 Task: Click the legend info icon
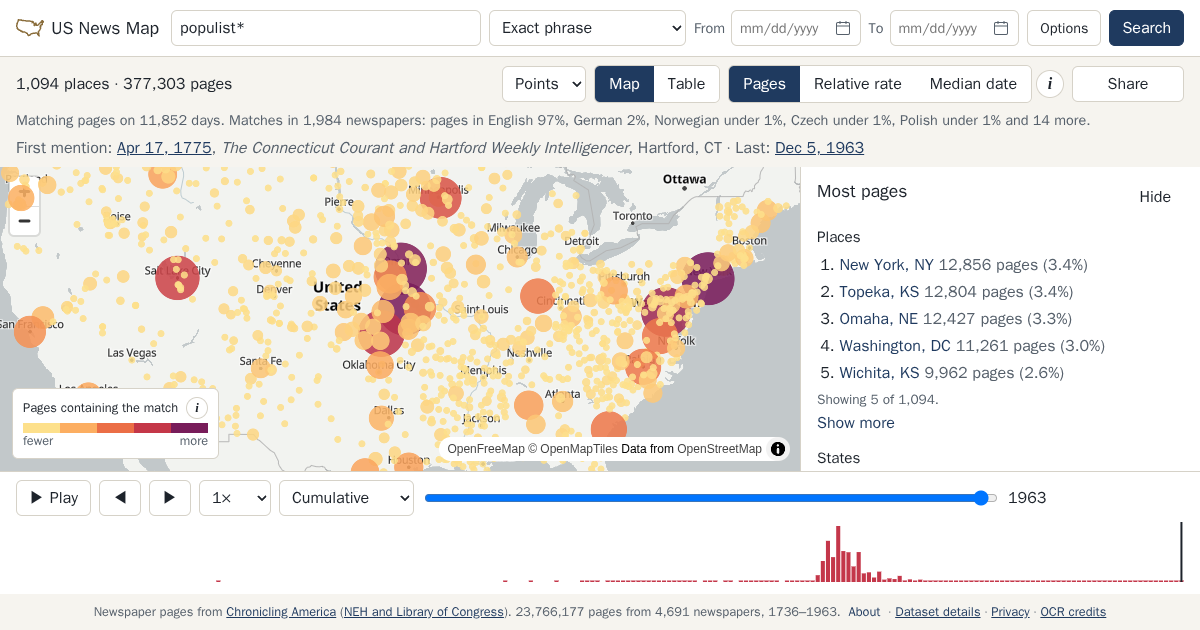[x=197, y=407]
